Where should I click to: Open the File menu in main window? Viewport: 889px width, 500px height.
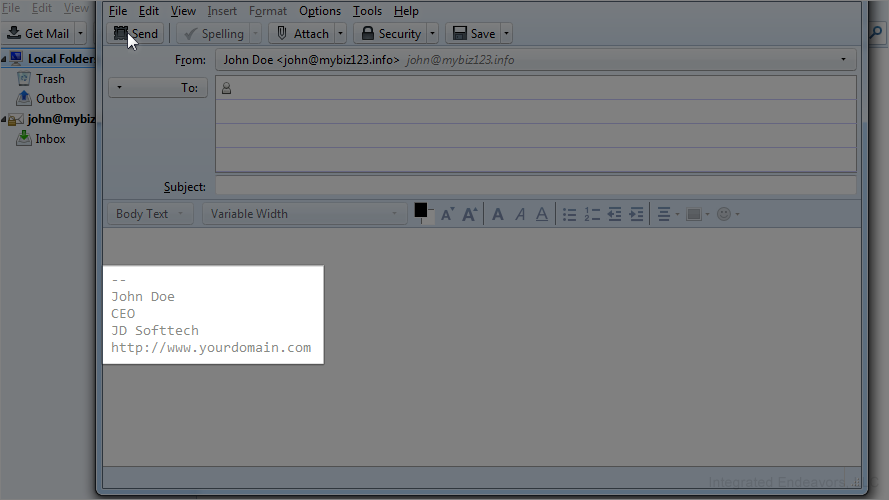click(11, 8)
